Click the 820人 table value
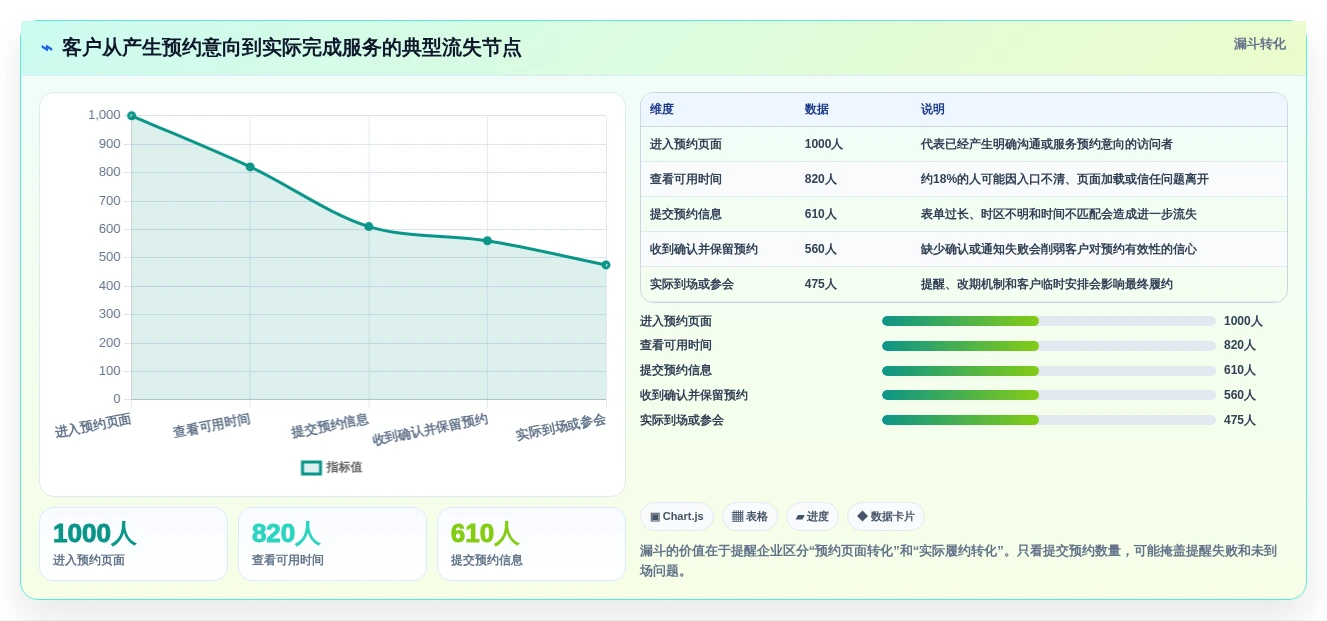The height and width of the screenshot is (621, 1327). pyautogui.click(x=821, y=180)
